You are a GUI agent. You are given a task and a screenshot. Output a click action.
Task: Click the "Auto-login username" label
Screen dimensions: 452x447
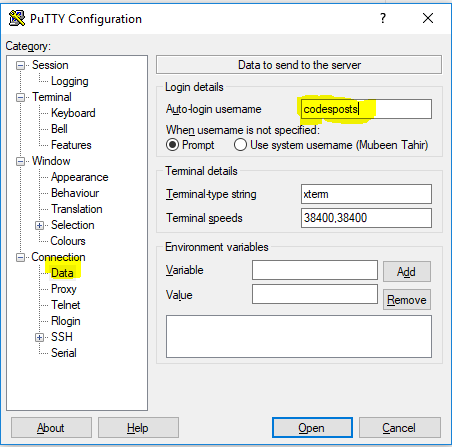click(x=214, y=109)
